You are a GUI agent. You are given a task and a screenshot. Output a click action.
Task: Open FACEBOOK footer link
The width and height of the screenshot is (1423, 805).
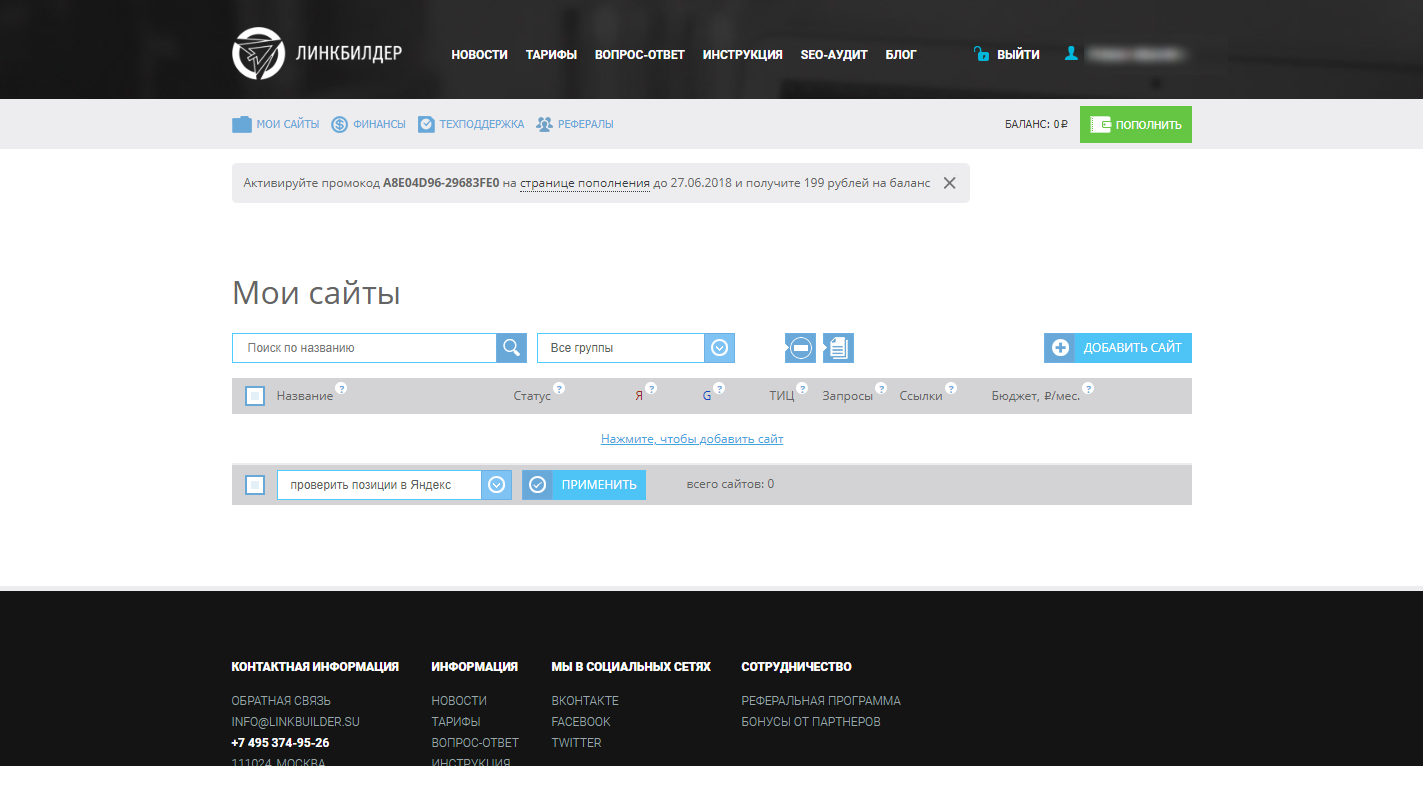pyautogui.click(x=581, y=722)
